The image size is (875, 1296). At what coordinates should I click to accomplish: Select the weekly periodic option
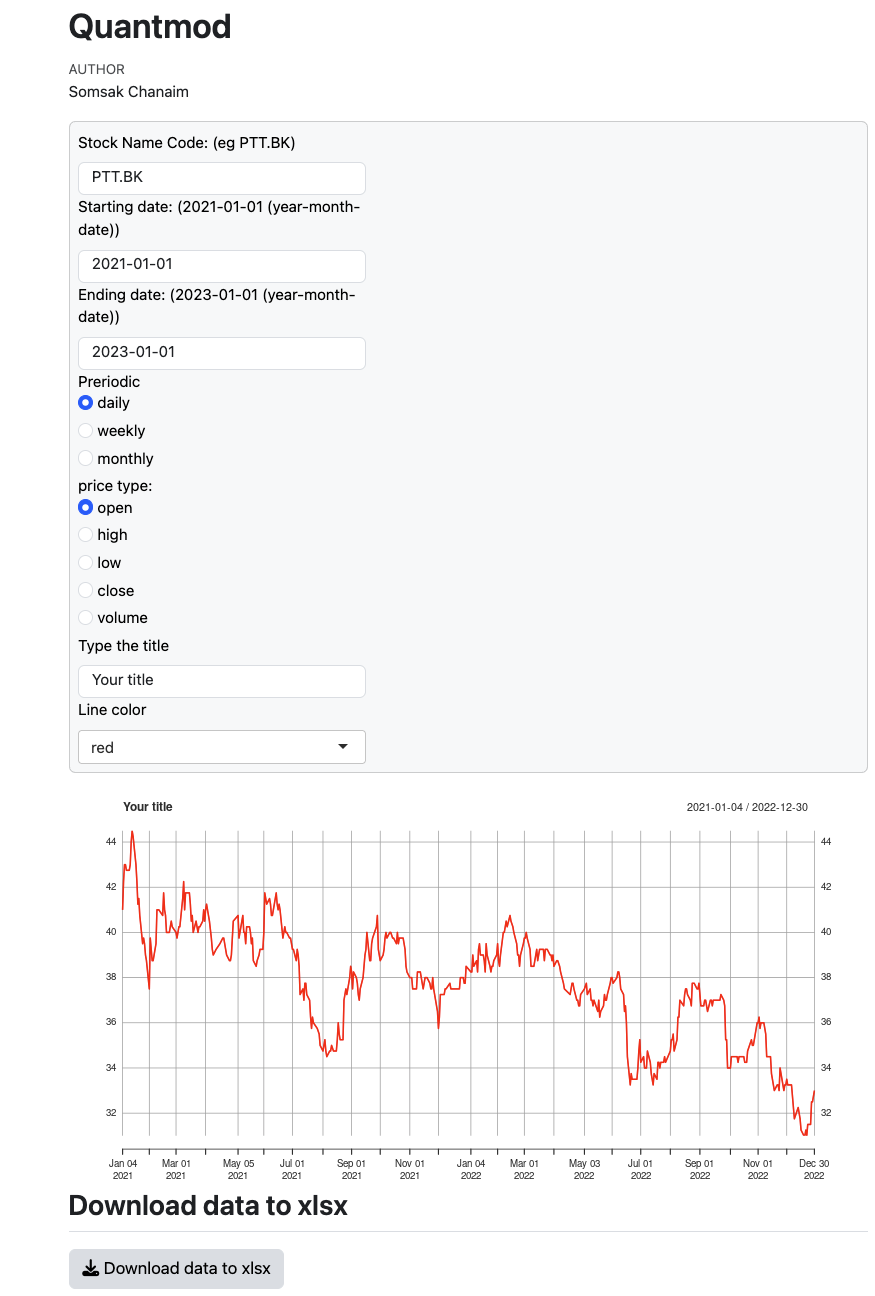(x=86, y=431)
